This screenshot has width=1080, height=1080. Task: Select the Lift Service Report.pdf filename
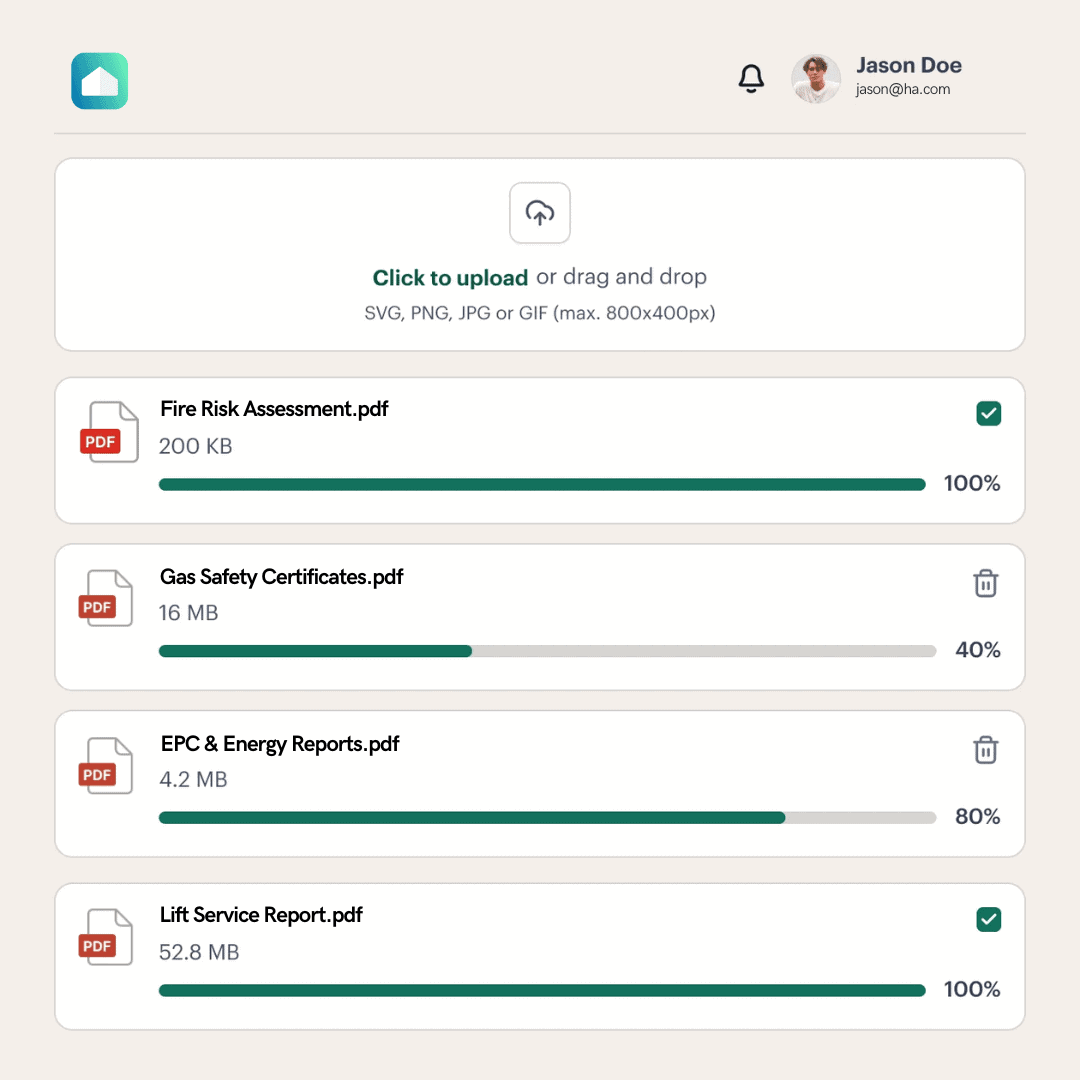(x=261, y=915)
